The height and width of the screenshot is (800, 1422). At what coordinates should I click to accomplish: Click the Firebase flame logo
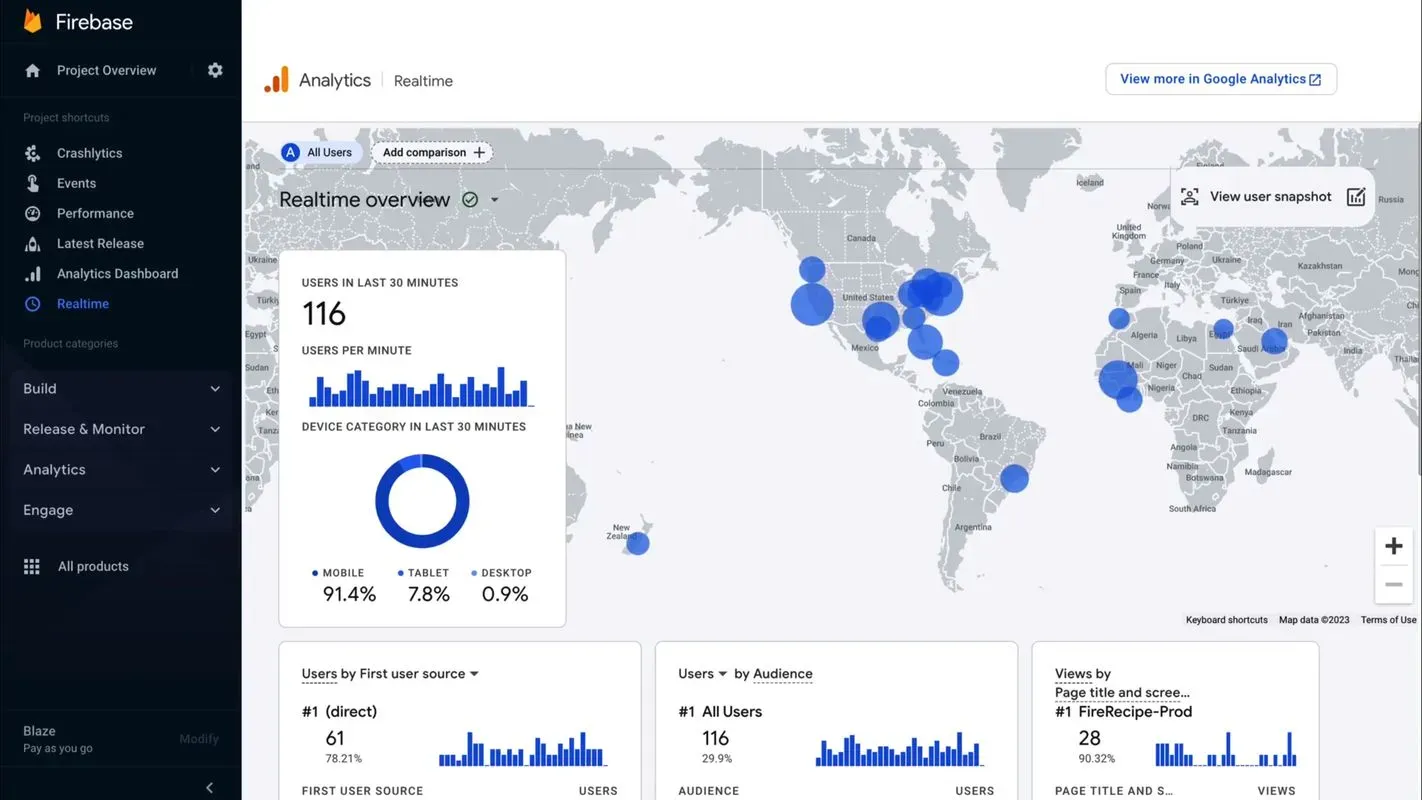(33, 21)
